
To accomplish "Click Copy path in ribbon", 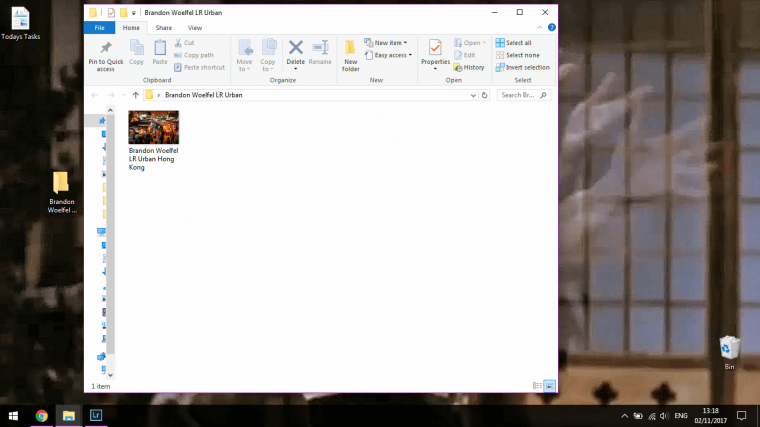I will 194,55.
